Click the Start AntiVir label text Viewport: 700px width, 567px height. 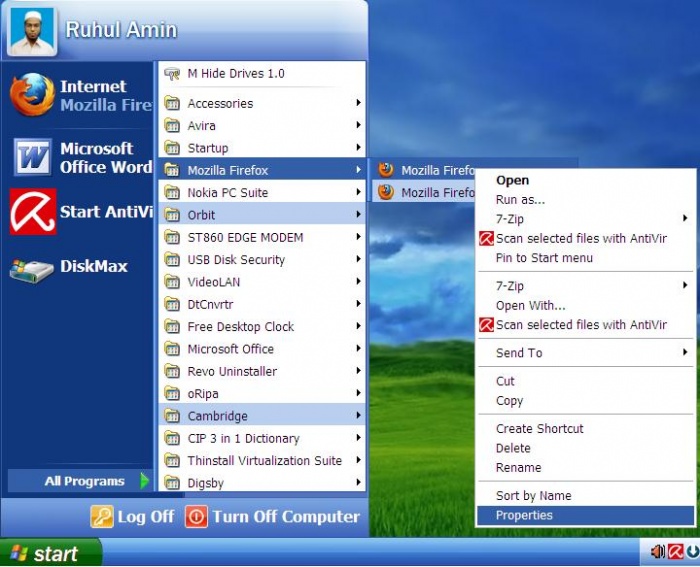tap(106, 212)
